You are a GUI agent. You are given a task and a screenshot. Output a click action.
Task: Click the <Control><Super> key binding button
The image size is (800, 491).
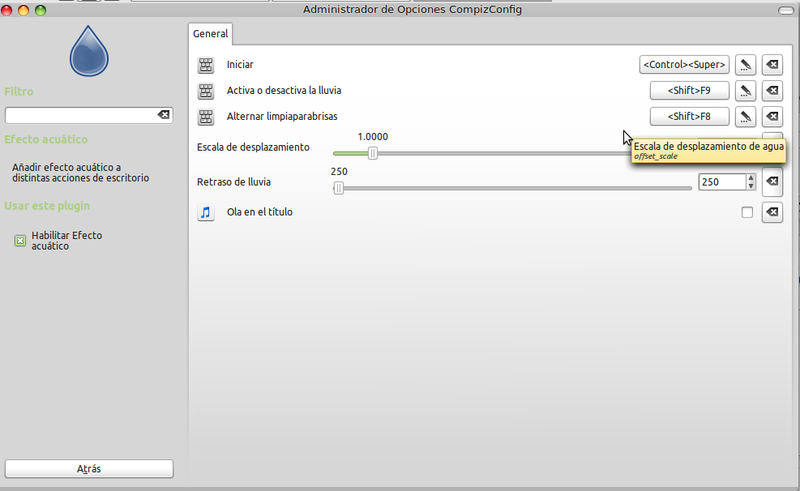point(684,65)
